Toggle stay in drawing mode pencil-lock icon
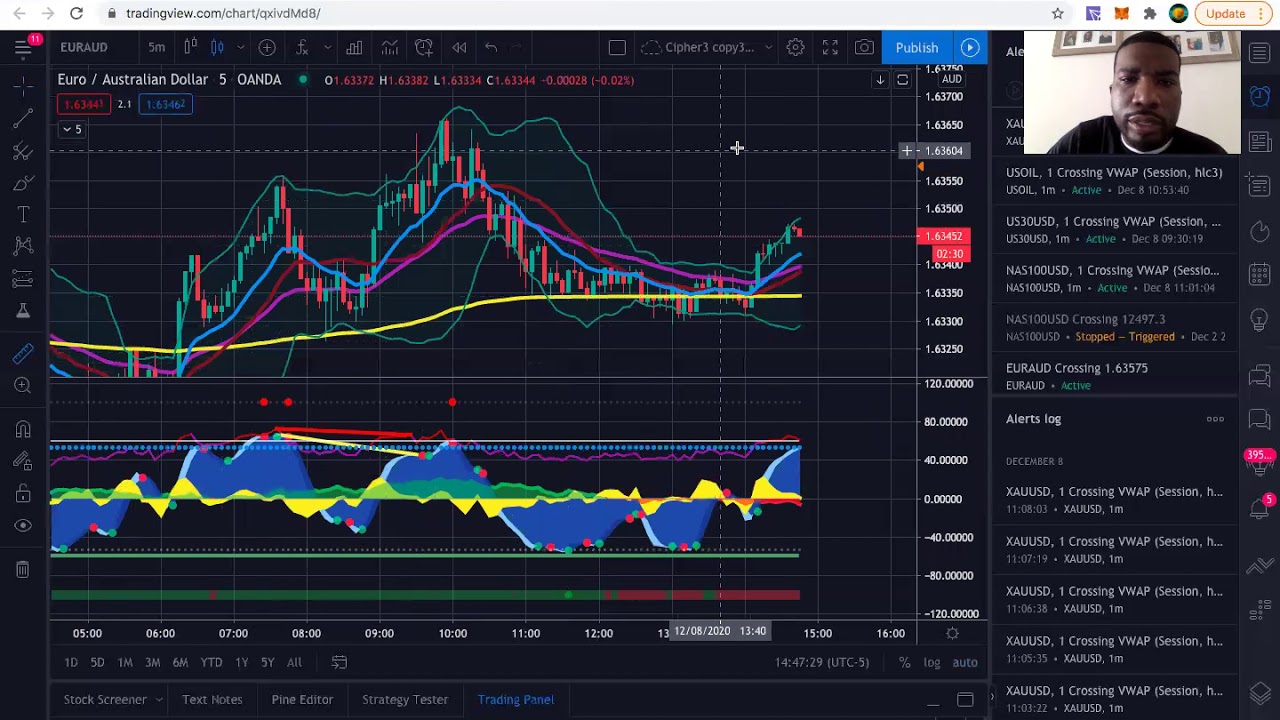Viewport: 1280px width, 720px height. [22, 461]
